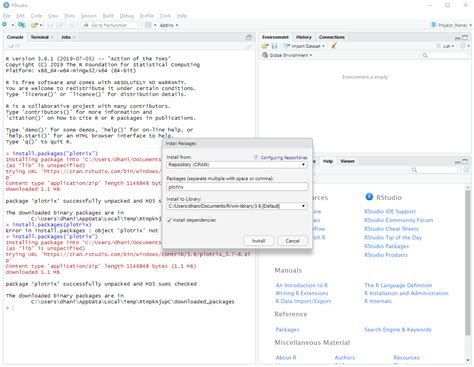Close the Terminal tab with its x
Image resolution: width=474 pixels, height=367 pixels.
[x=52, y=37]
